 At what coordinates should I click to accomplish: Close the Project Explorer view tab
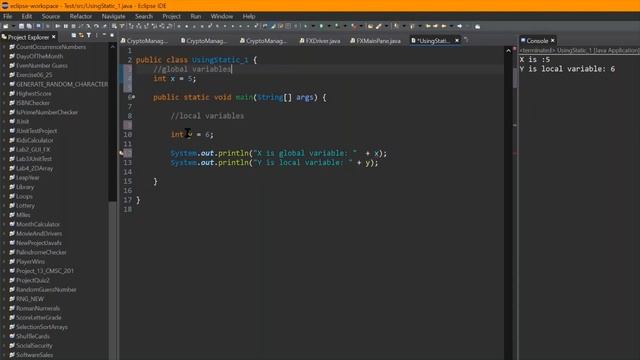click(53, 37)
